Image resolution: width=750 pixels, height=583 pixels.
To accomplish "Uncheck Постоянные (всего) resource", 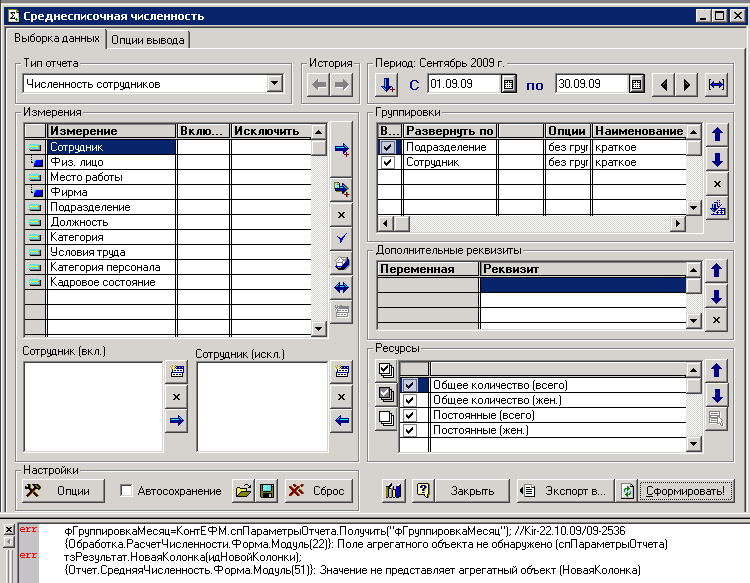I will pyautogui.click(x=409, y=415).
